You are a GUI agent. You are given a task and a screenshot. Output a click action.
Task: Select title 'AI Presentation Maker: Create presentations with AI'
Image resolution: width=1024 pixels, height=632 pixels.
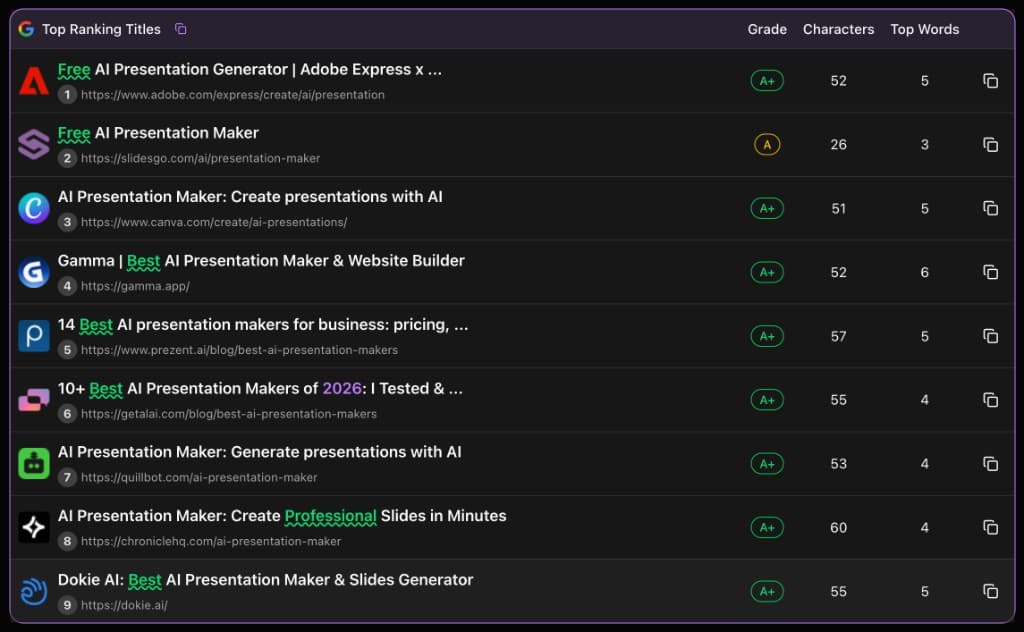pyautogui.click(x=250, y=197)
